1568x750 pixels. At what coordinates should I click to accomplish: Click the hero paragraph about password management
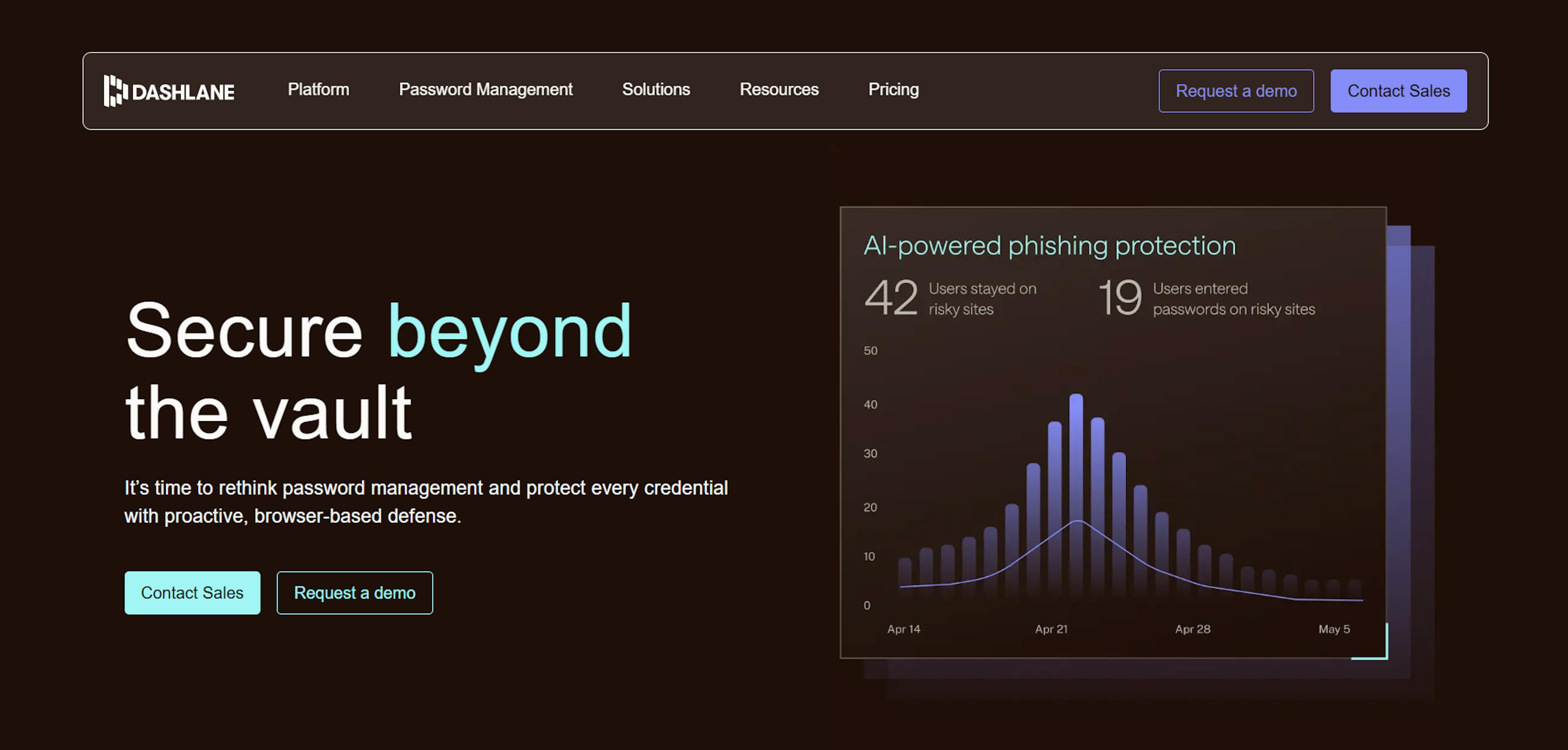pyautogui.click(x=425, y=502)
